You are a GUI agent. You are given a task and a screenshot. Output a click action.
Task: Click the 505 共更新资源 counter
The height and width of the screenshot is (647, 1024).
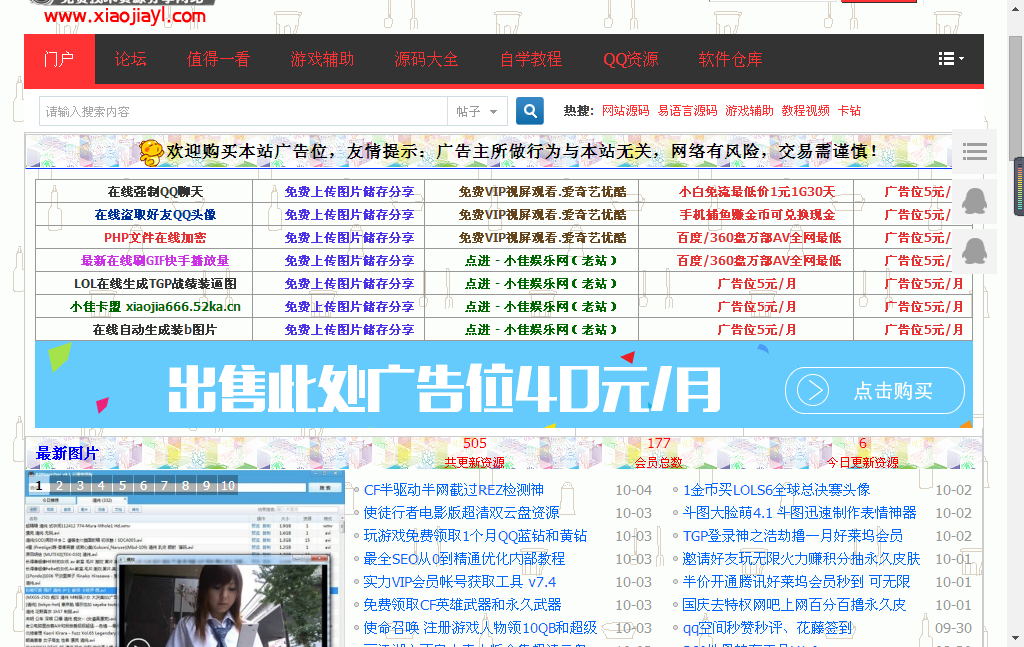[x=475, y=452]
